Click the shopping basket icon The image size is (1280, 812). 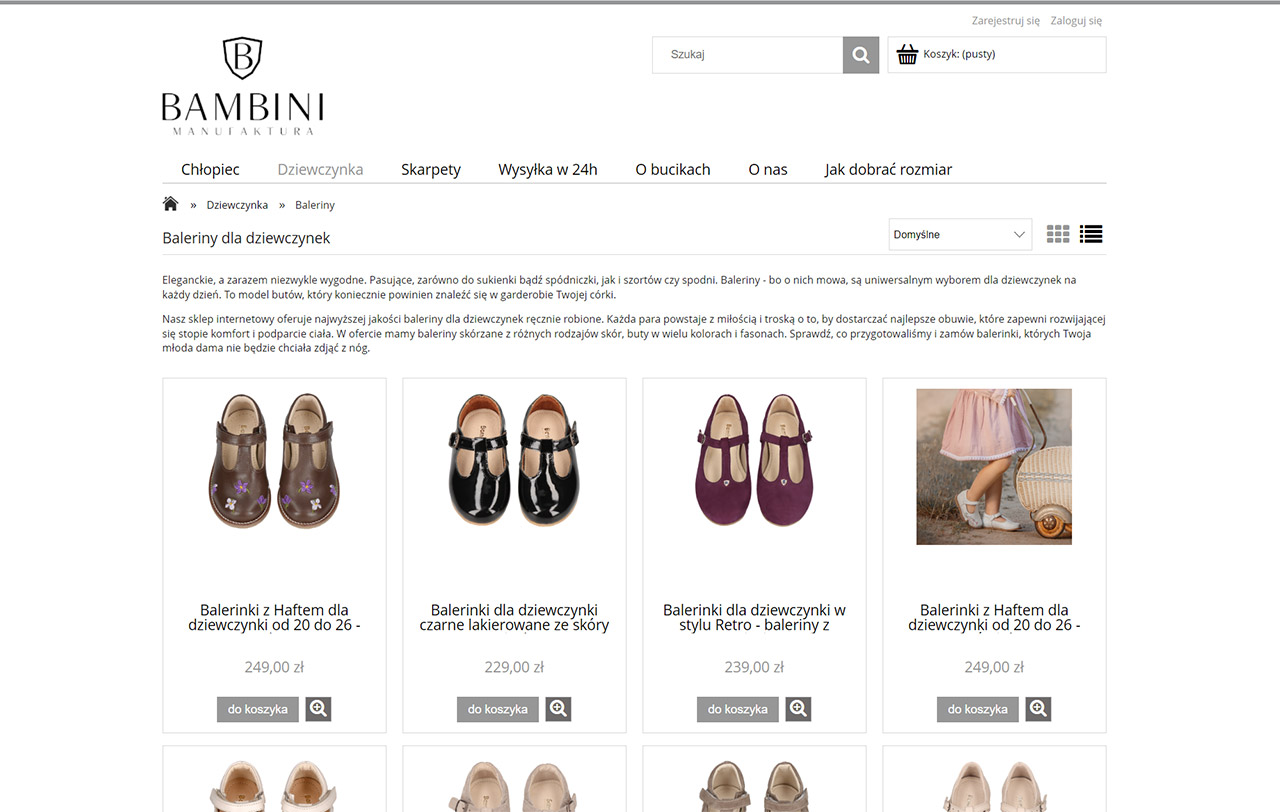907,54
